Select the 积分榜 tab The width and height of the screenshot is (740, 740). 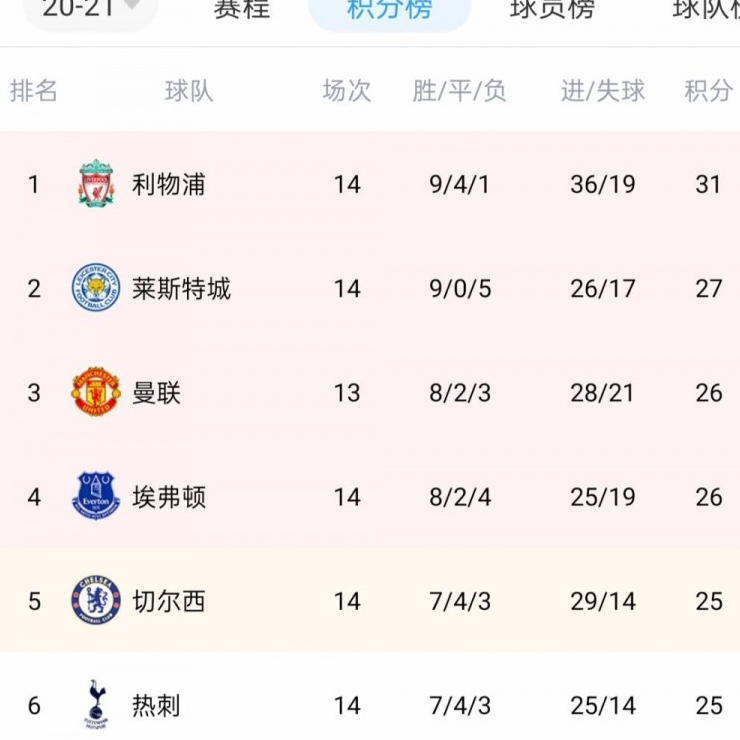point(389,9)
